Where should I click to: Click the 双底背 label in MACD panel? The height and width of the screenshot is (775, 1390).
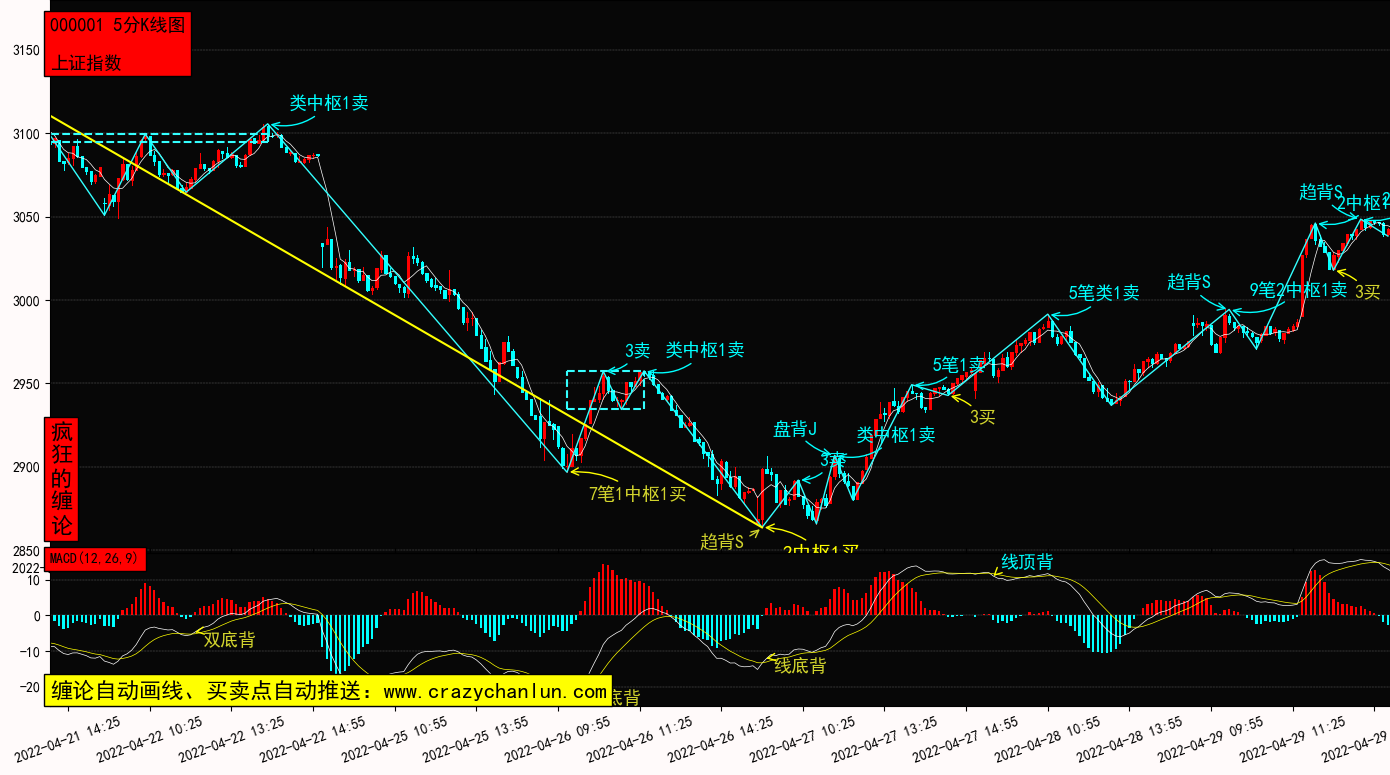point(229,640)
